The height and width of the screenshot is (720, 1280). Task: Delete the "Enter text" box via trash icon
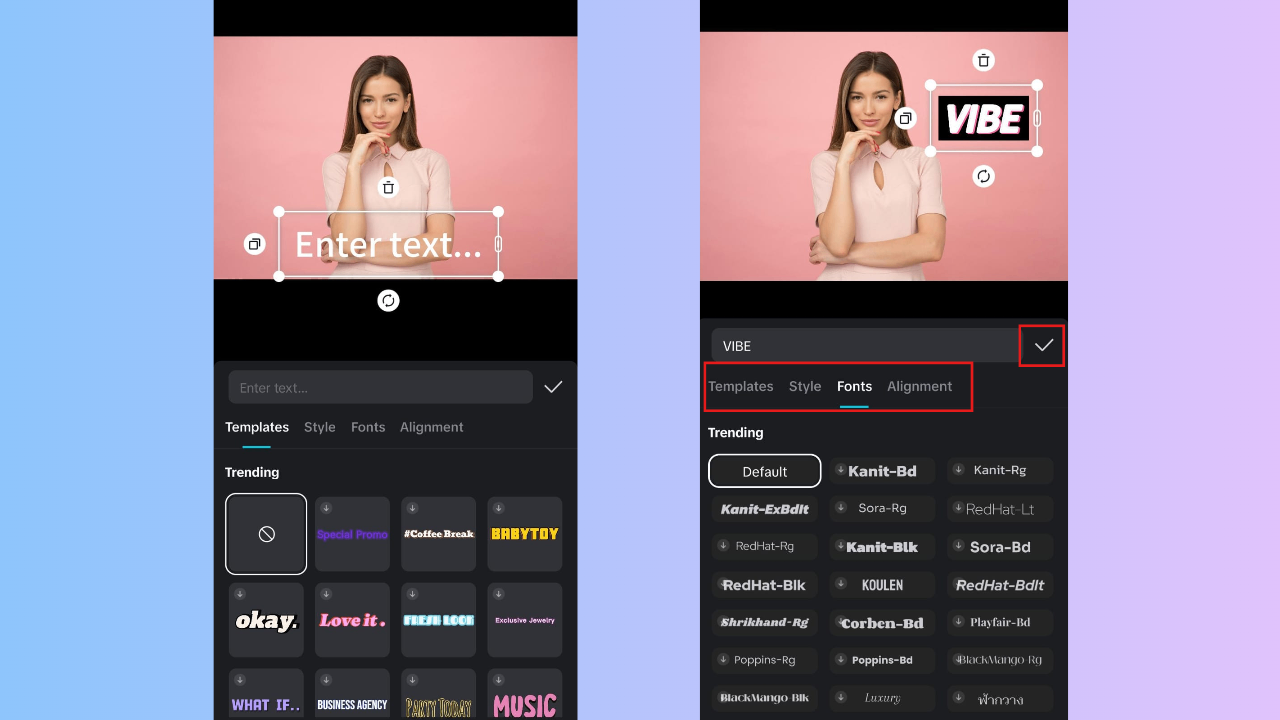(x=388, y=187)
